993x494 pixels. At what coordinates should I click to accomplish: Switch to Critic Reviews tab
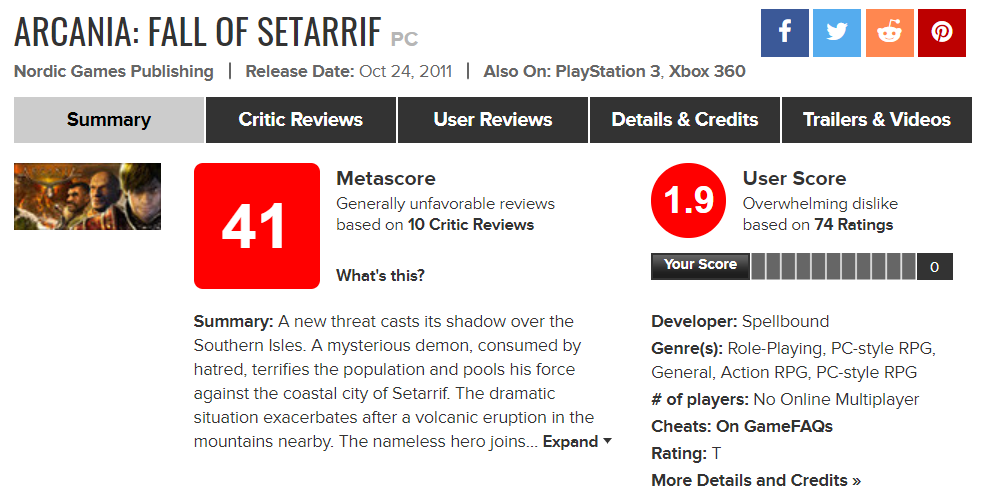301,120
